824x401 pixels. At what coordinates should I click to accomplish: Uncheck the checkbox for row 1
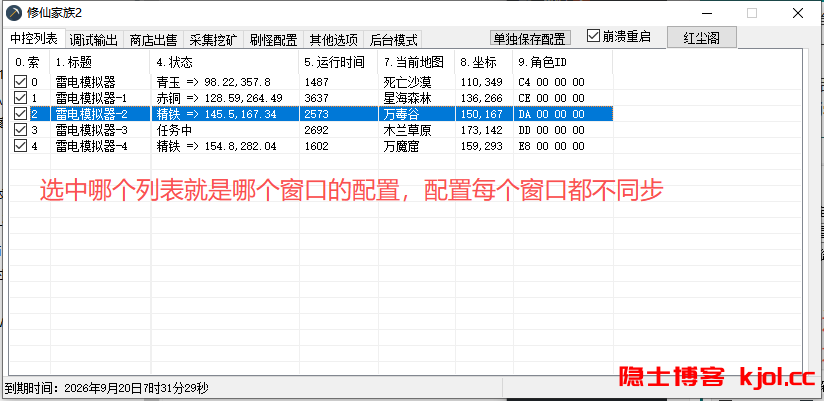coord(20,98)
